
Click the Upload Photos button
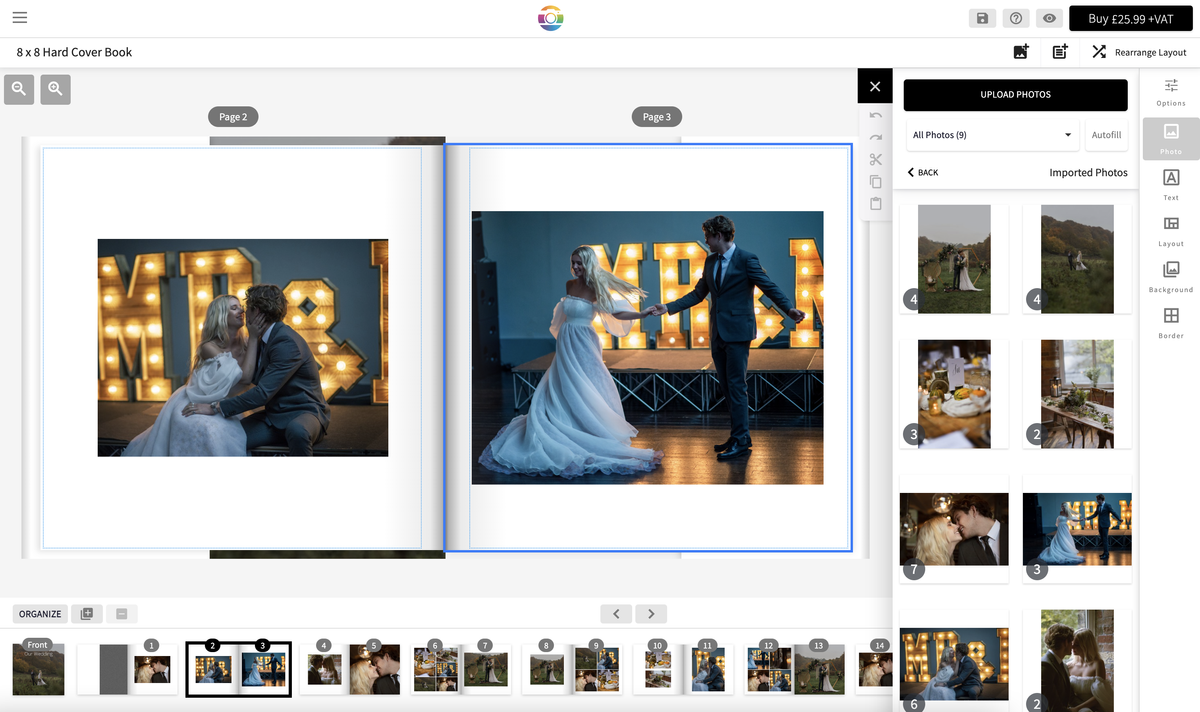pos(1015,94)
